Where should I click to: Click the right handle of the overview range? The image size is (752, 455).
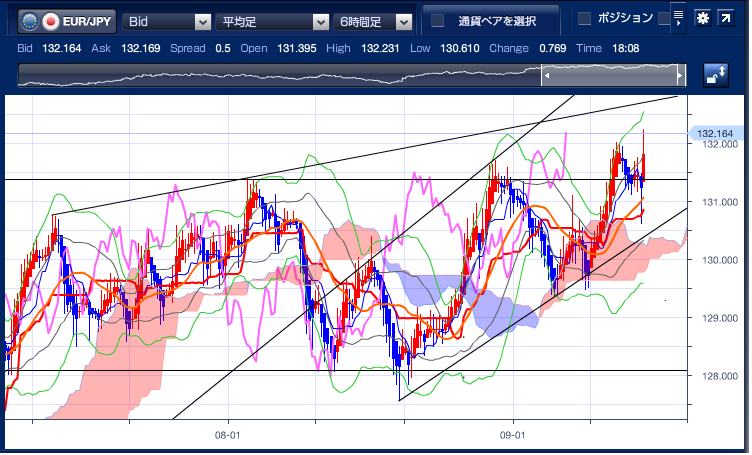click(680, 75)
